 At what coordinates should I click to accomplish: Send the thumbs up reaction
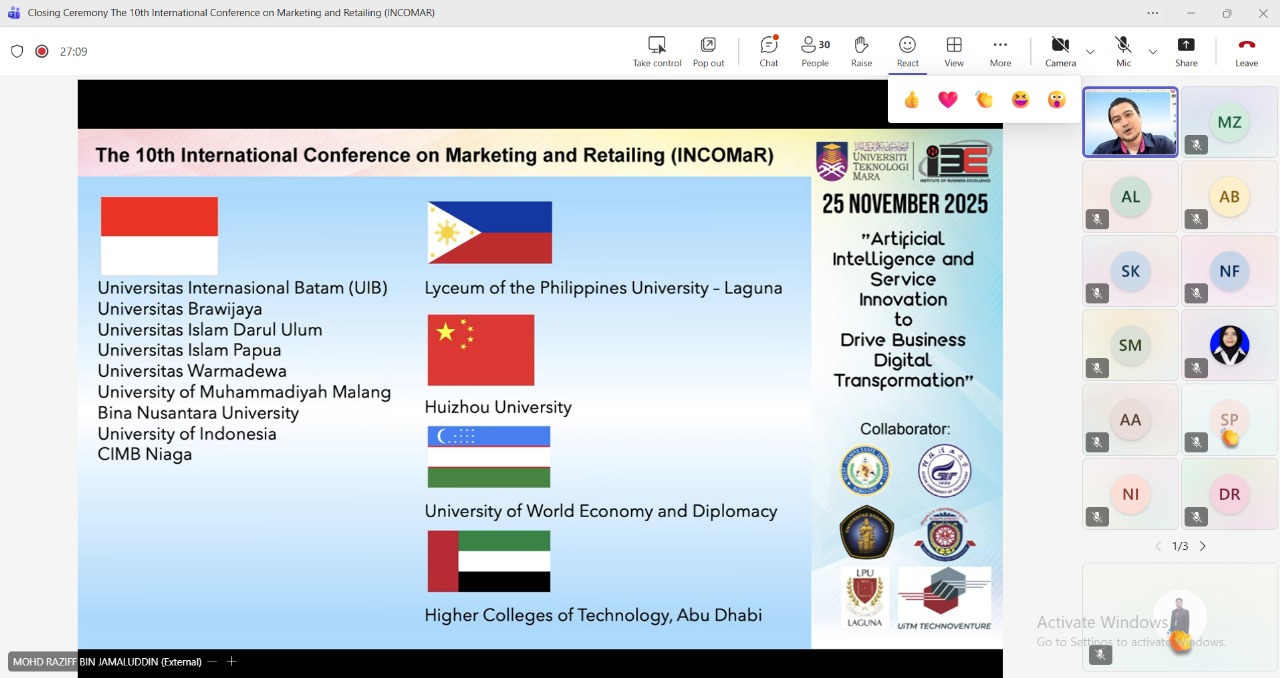[x=911, y=100]
